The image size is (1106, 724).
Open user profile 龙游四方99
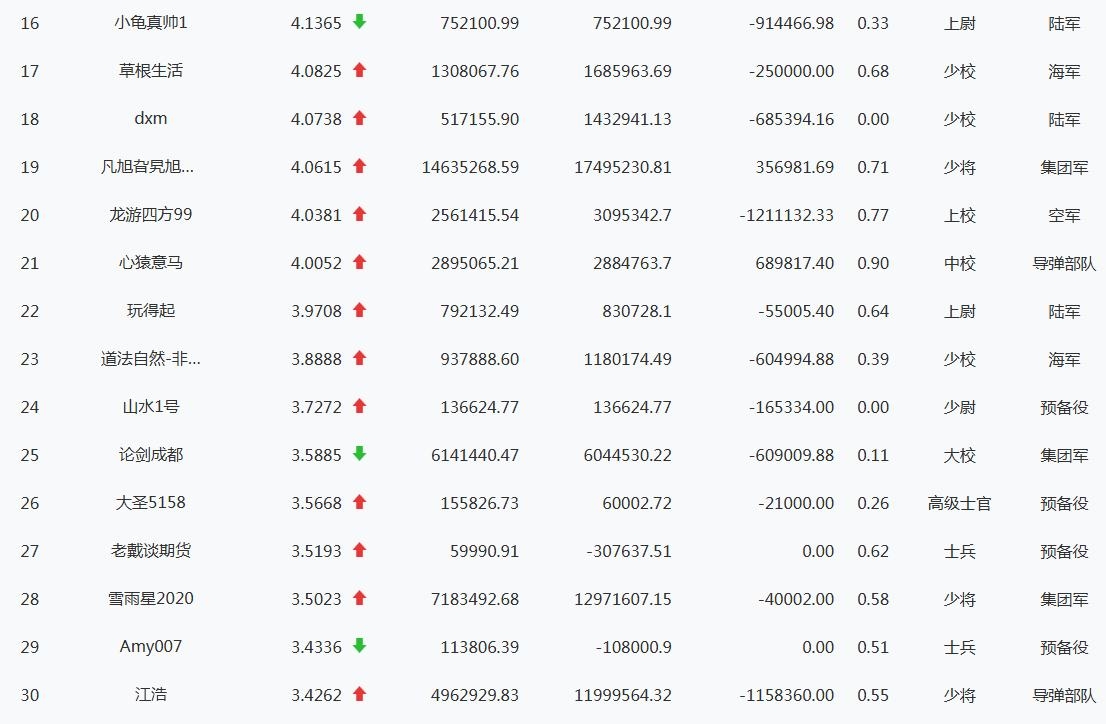point(151,215)
